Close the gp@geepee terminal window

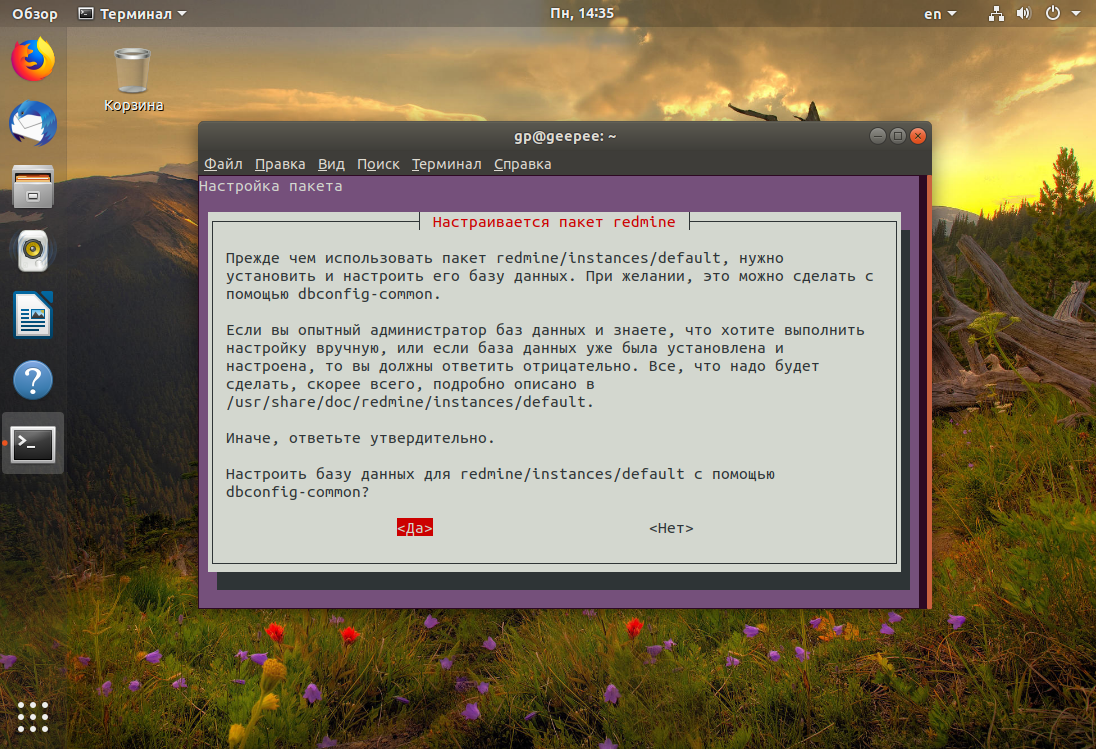[918, 136]
